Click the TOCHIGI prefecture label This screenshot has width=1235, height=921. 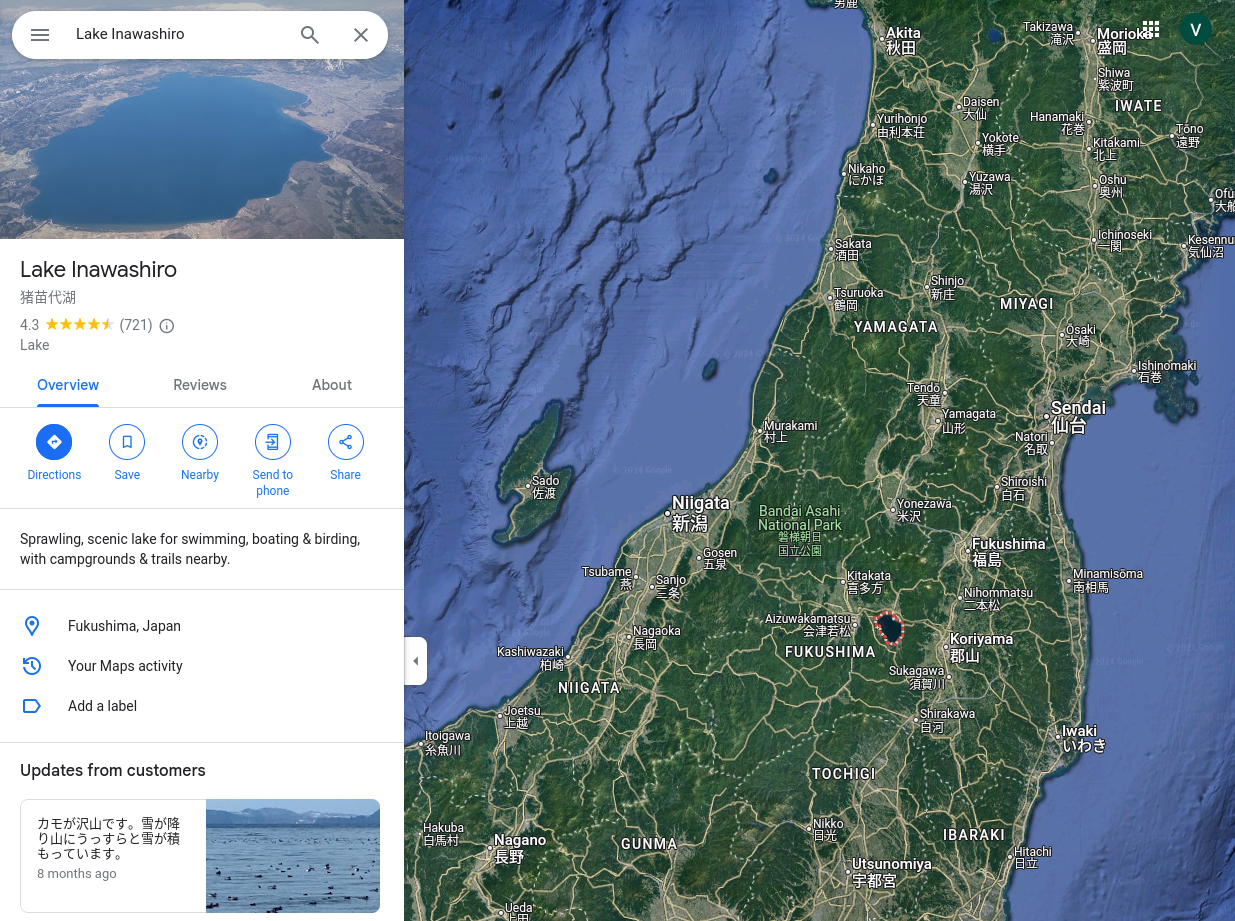tap(844, 774)
